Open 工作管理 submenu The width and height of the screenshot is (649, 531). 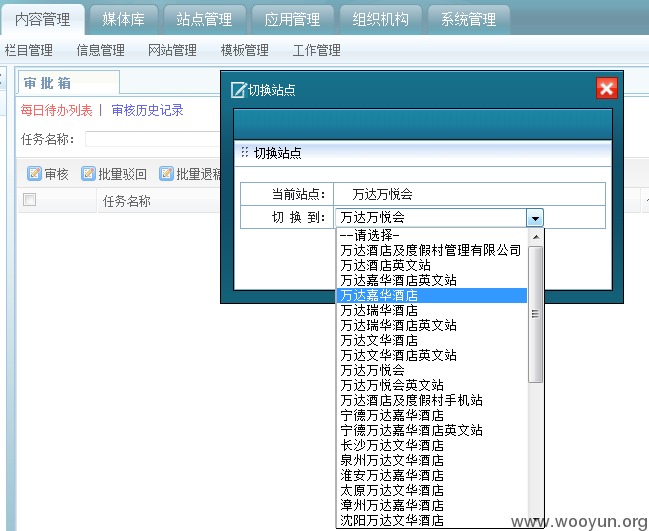click(317, 50)
